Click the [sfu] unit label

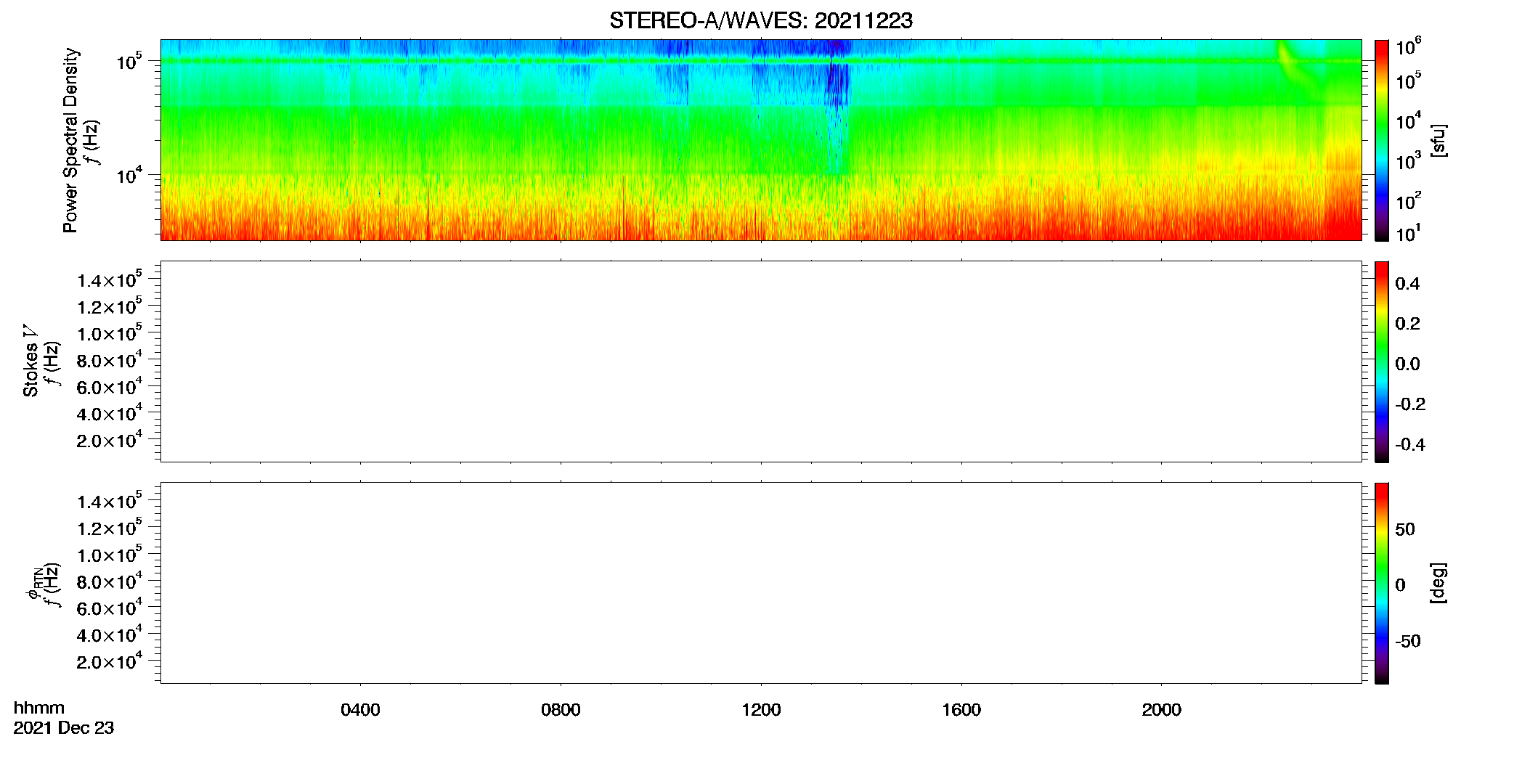[1438, 140]
